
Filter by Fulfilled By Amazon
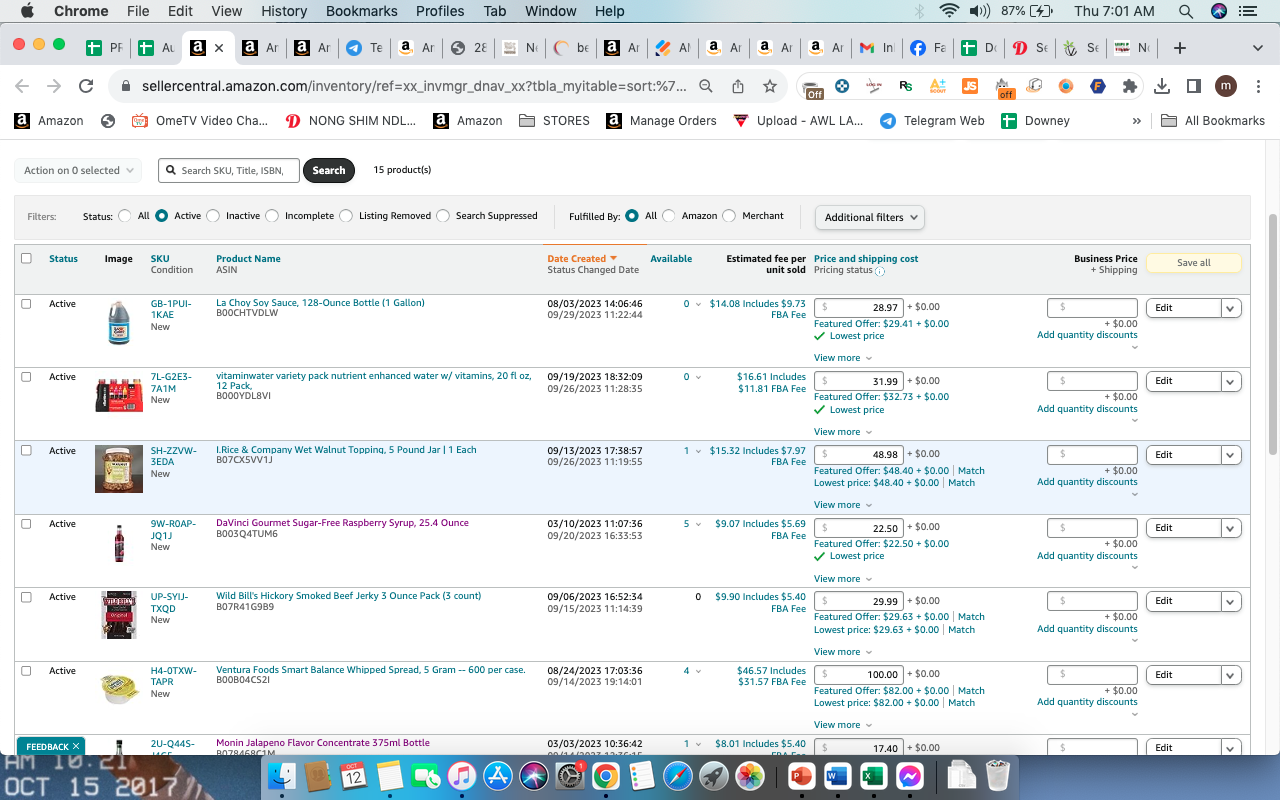click(x=669, y=216)
